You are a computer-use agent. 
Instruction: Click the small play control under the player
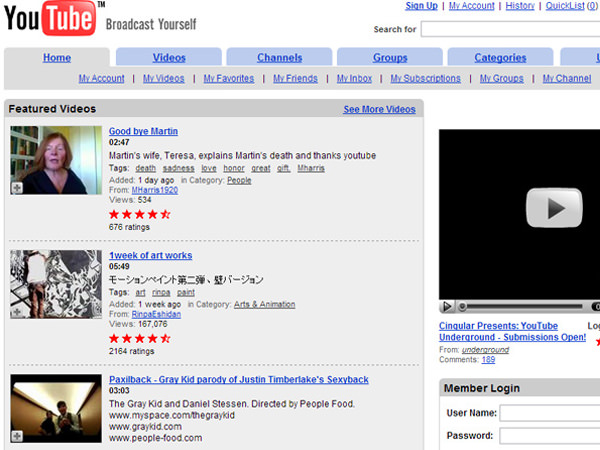(x=447, y=307)
